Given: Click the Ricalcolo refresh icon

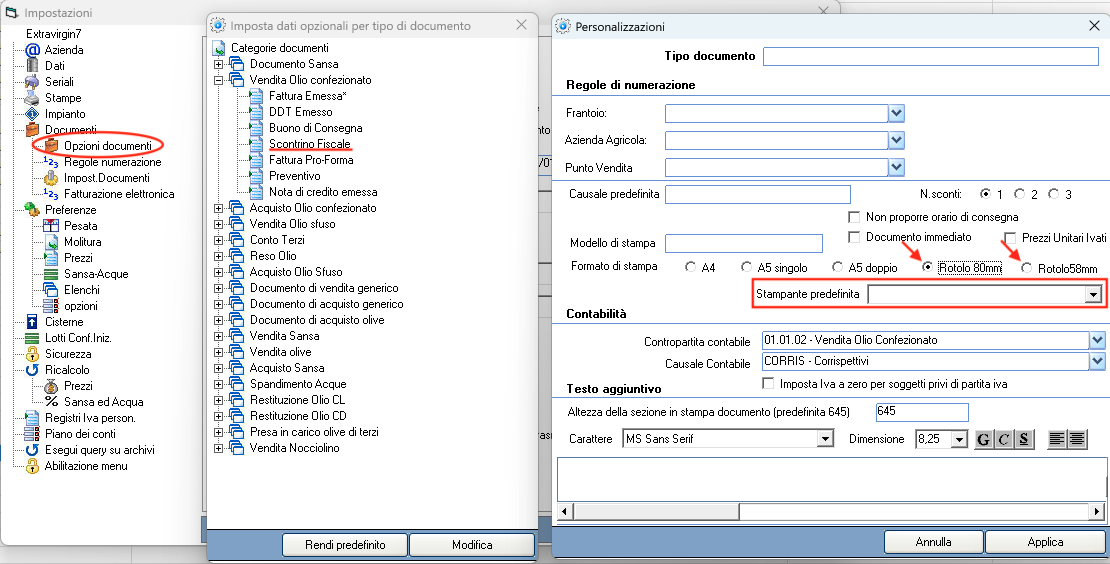Looking at the screenshot, I should pyautogui.click(x=33, y=369).
